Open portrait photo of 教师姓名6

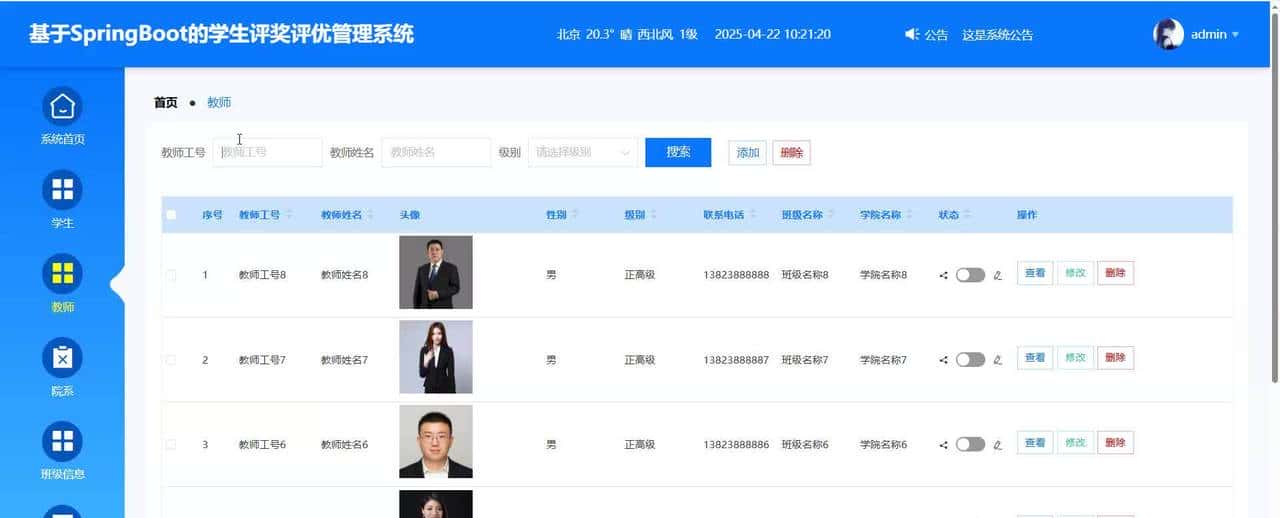pos(436,441)
